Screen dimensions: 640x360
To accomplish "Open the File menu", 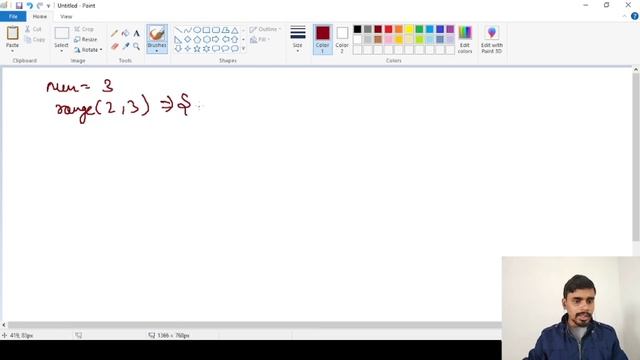I will [x=13, y=17].
